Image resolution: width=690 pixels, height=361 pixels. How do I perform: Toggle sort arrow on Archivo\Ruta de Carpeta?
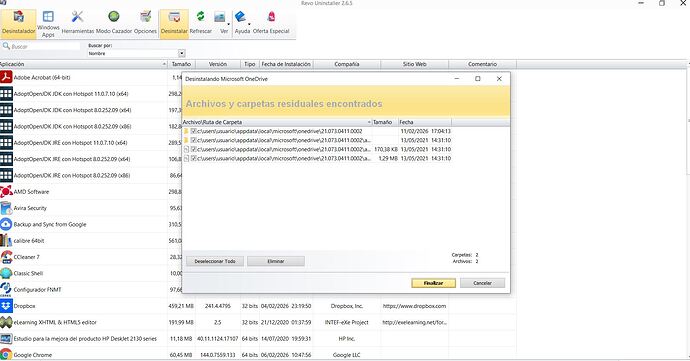[x=369, y=122]
